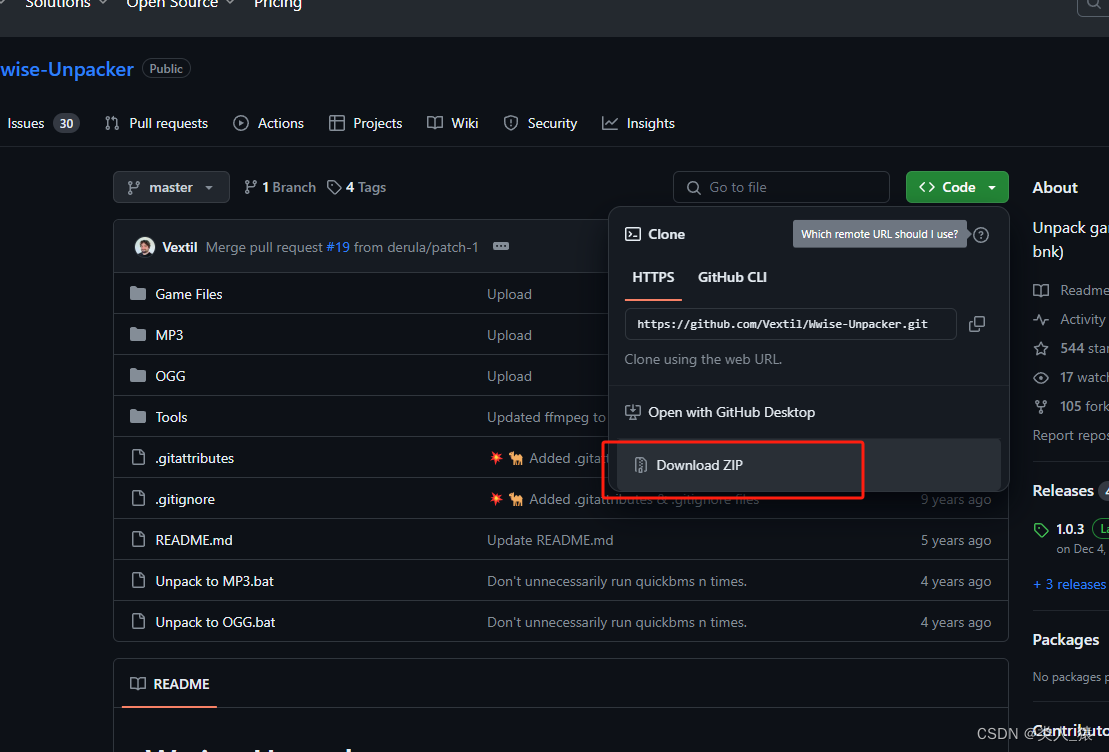Open the Upload commit for Game Files
The height and width of the screenshot is (752, 1109).
[x=509, y=294]
